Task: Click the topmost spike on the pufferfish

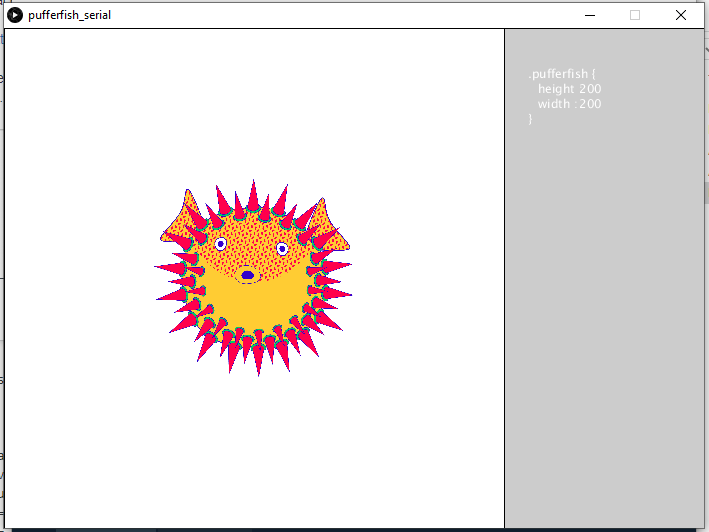Action: (x=254, y=193)
